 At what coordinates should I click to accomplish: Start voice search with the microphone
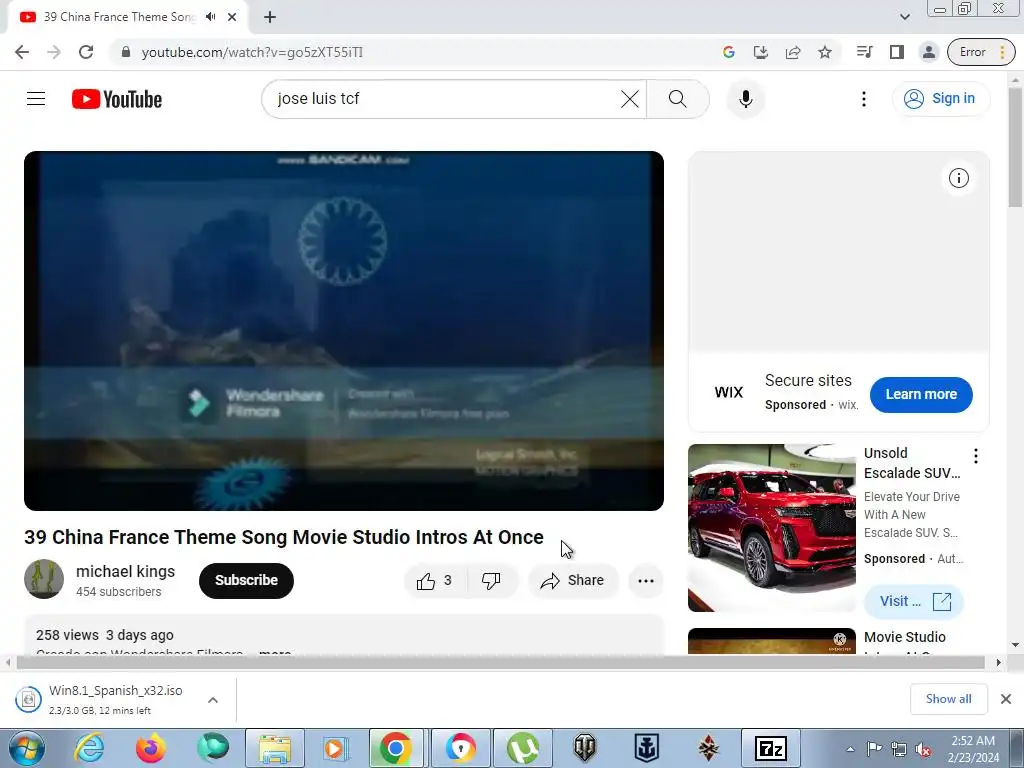[x=745, y=99]
